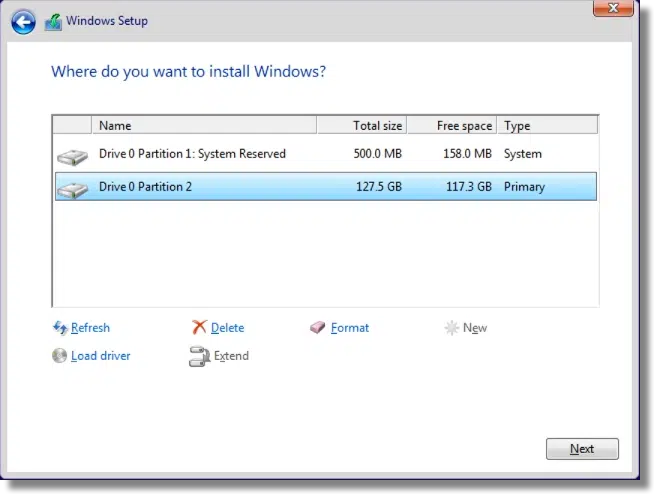
Task: Choose the Format link
Action: [x=350, y=328]
